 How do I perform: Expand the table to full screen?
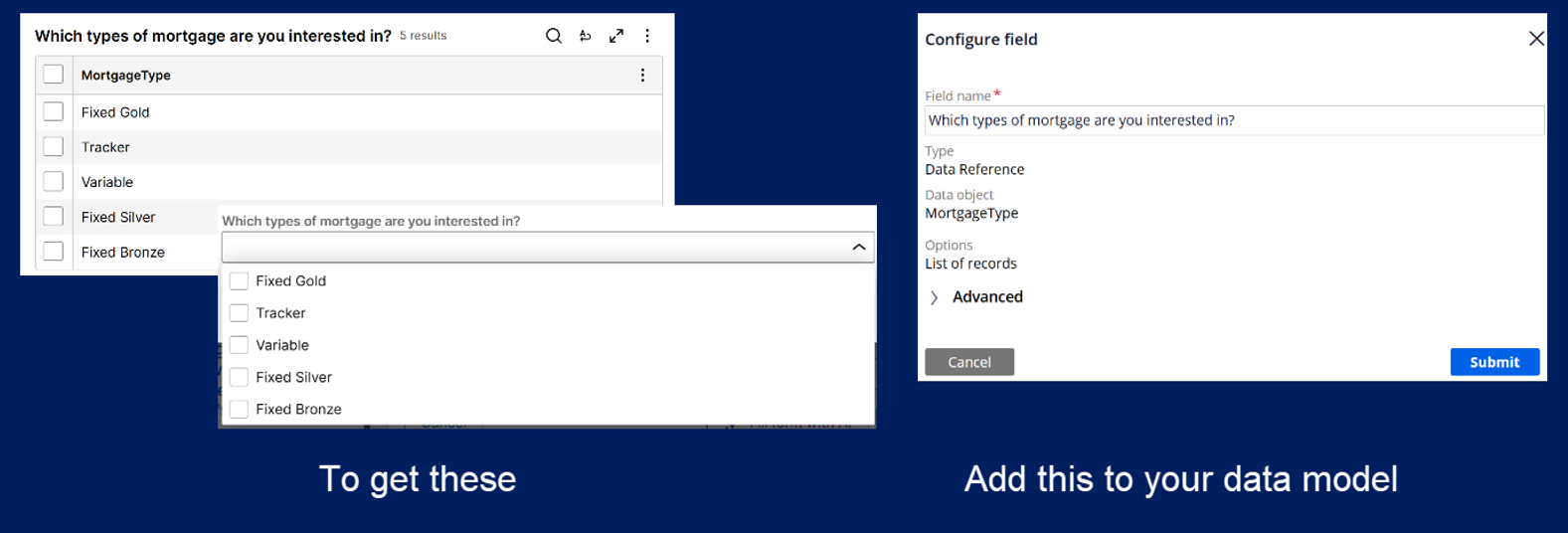[x=616, y=36]
